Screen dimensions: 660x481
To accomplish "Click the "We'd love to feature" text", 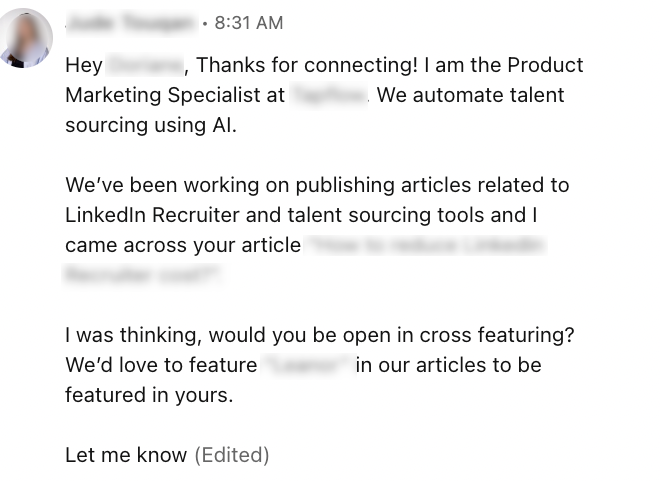I will (x=160, y=365).
